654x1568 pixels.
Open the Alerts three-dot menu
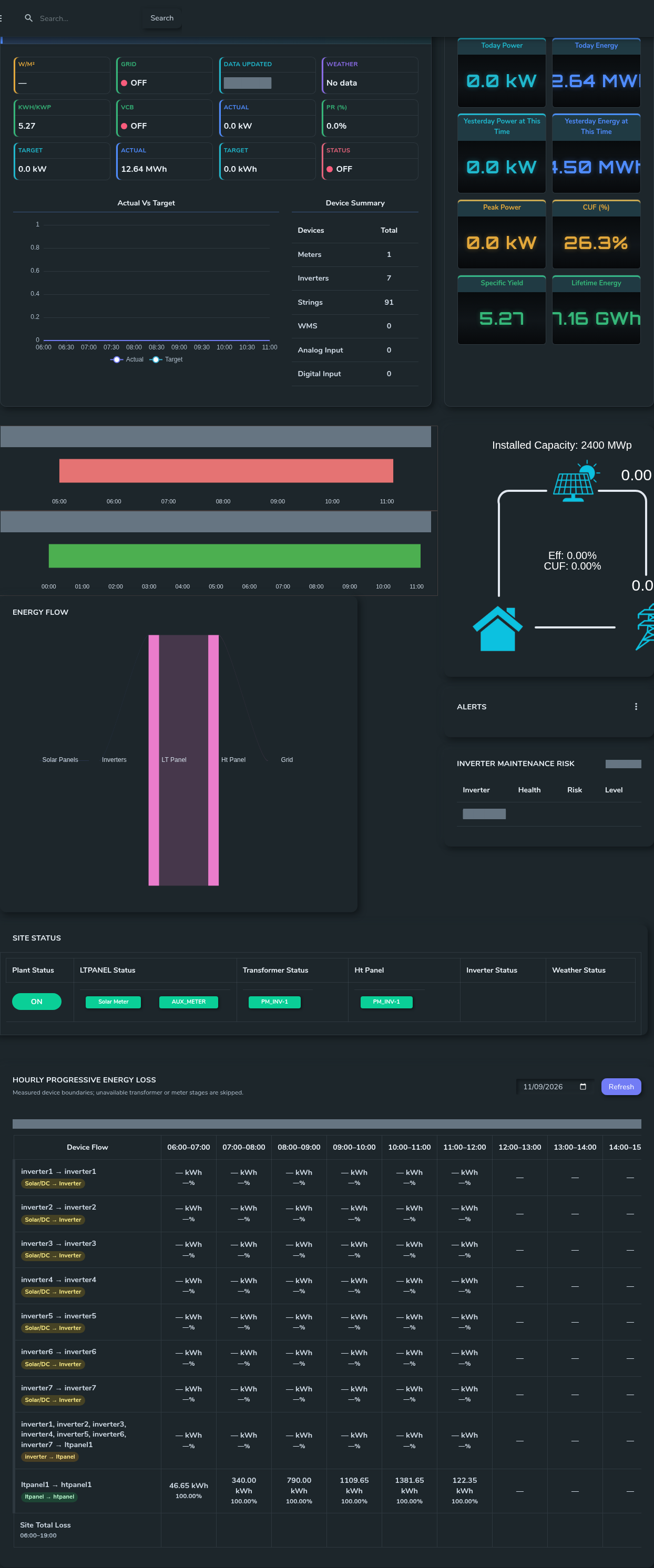point(636,707)
